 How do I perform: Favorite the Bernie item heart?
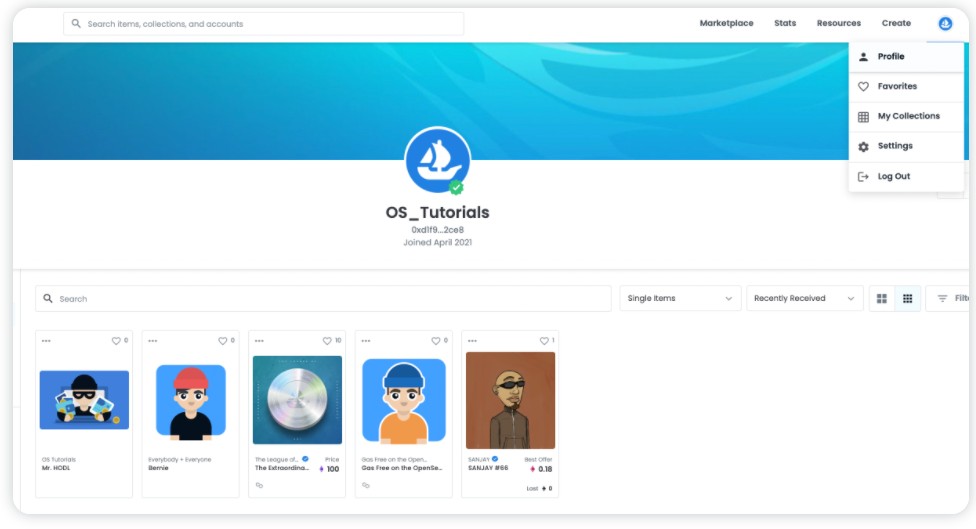[x=222, y=341]
